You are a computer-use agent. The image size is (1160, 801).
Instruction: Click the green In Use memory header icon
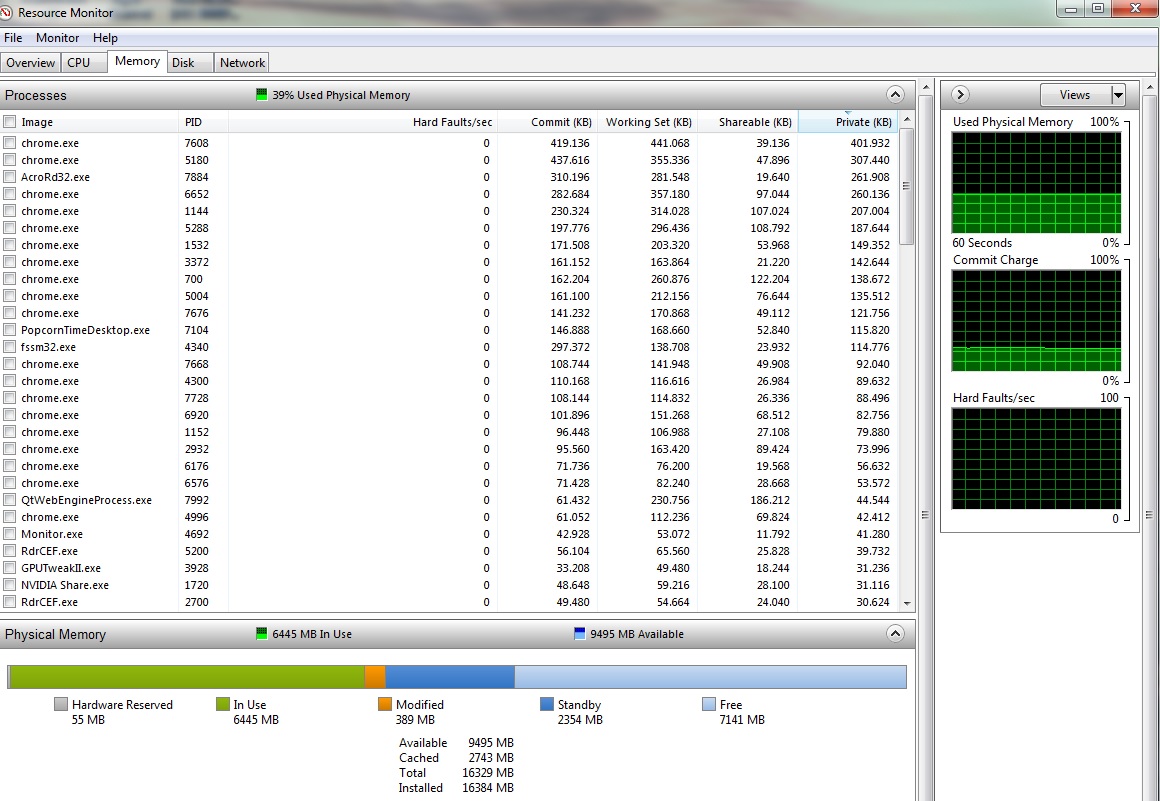262,634
